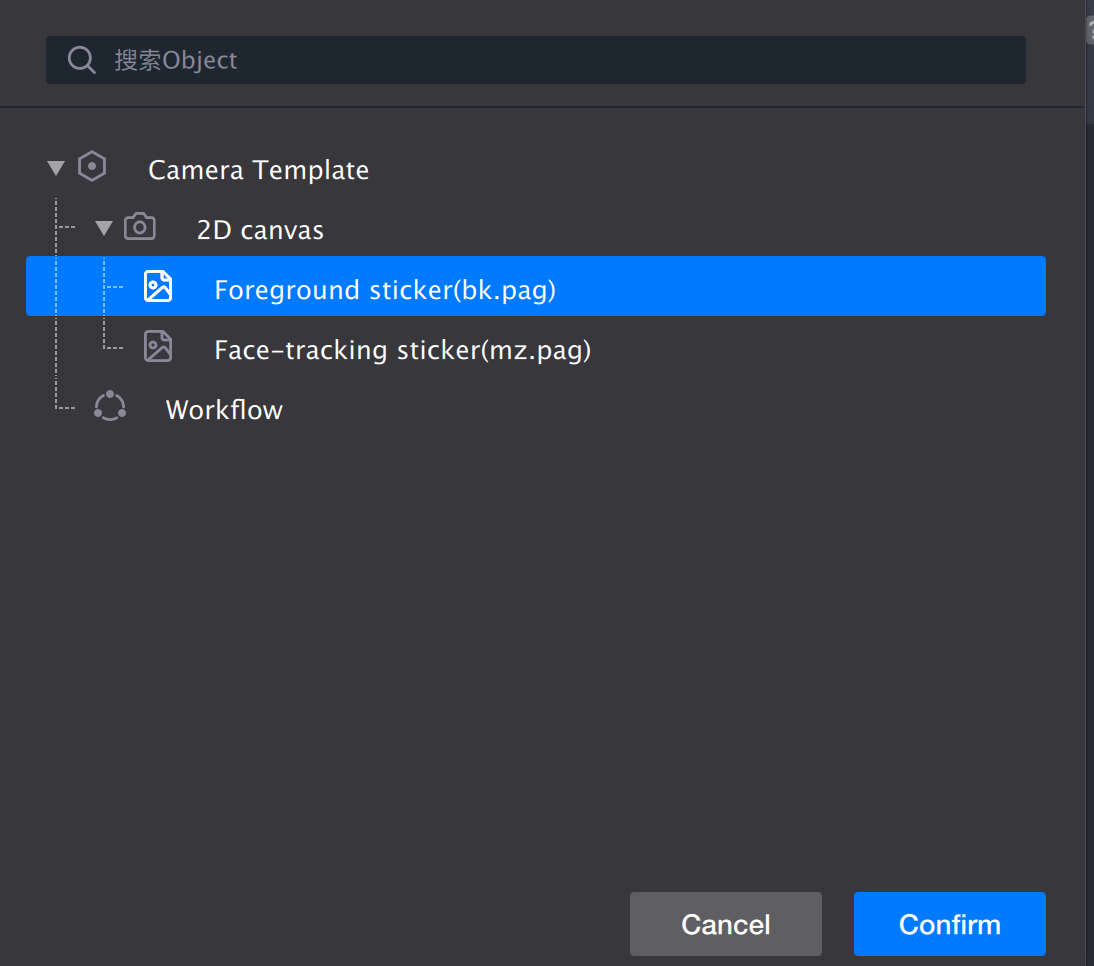The height and width of the screenshot is (966, 1094).
Task: Click the 2D canvas camera icon
Action: [x=140, y=227]
